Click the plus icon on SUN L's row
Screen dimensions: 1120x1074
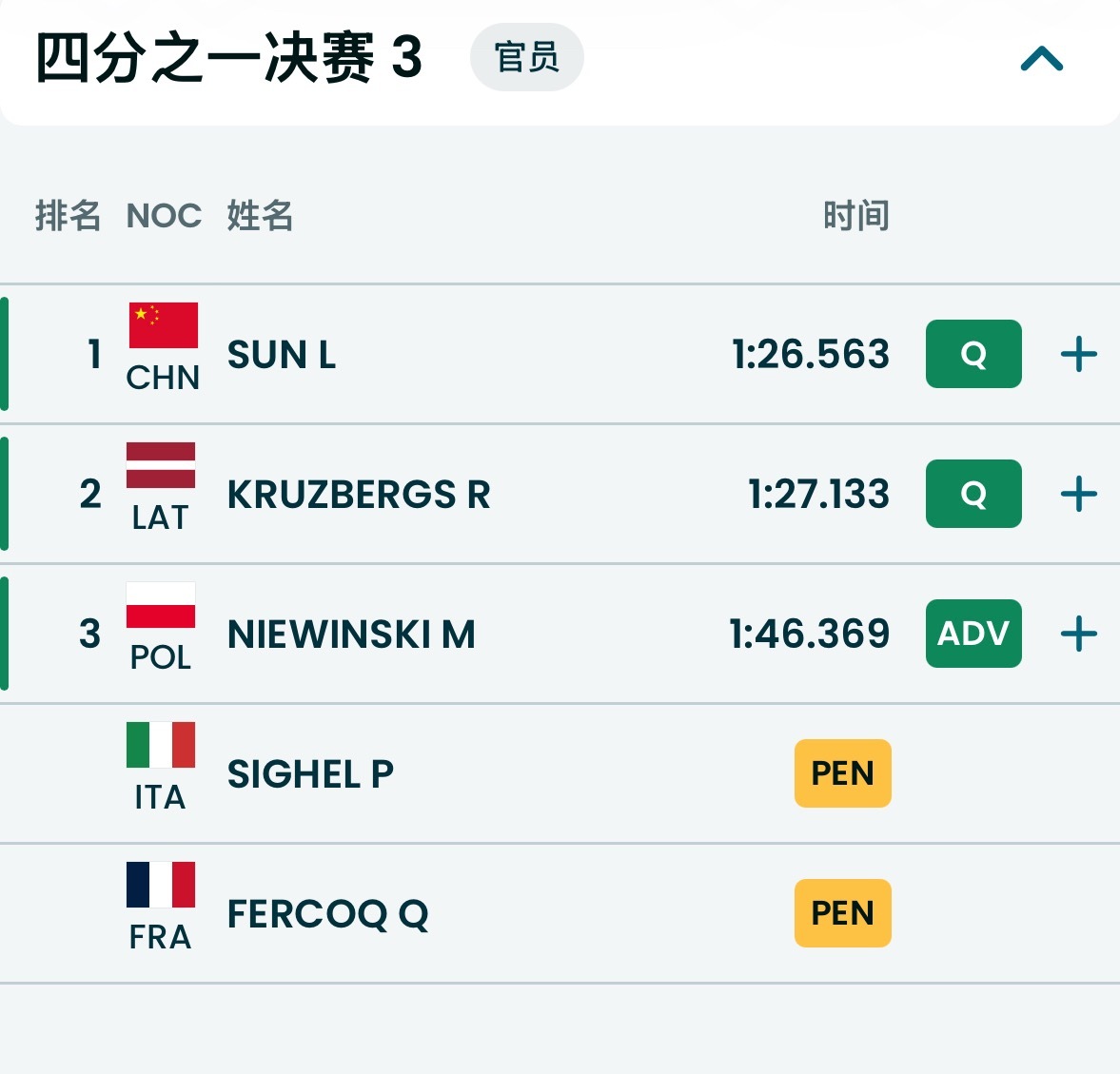tap(1078, 355)
